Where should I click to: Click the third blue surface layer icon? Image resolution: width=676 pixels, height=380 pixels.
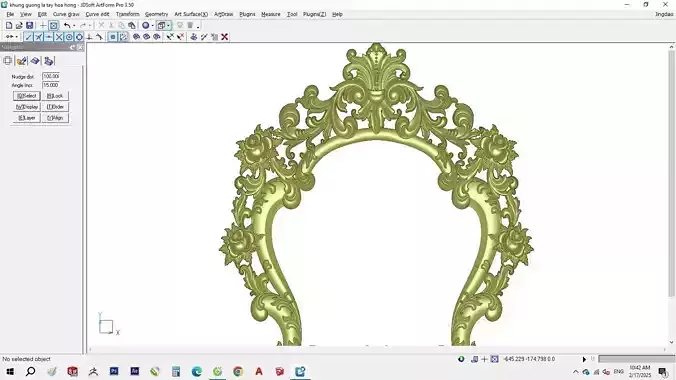click(157, 37)
